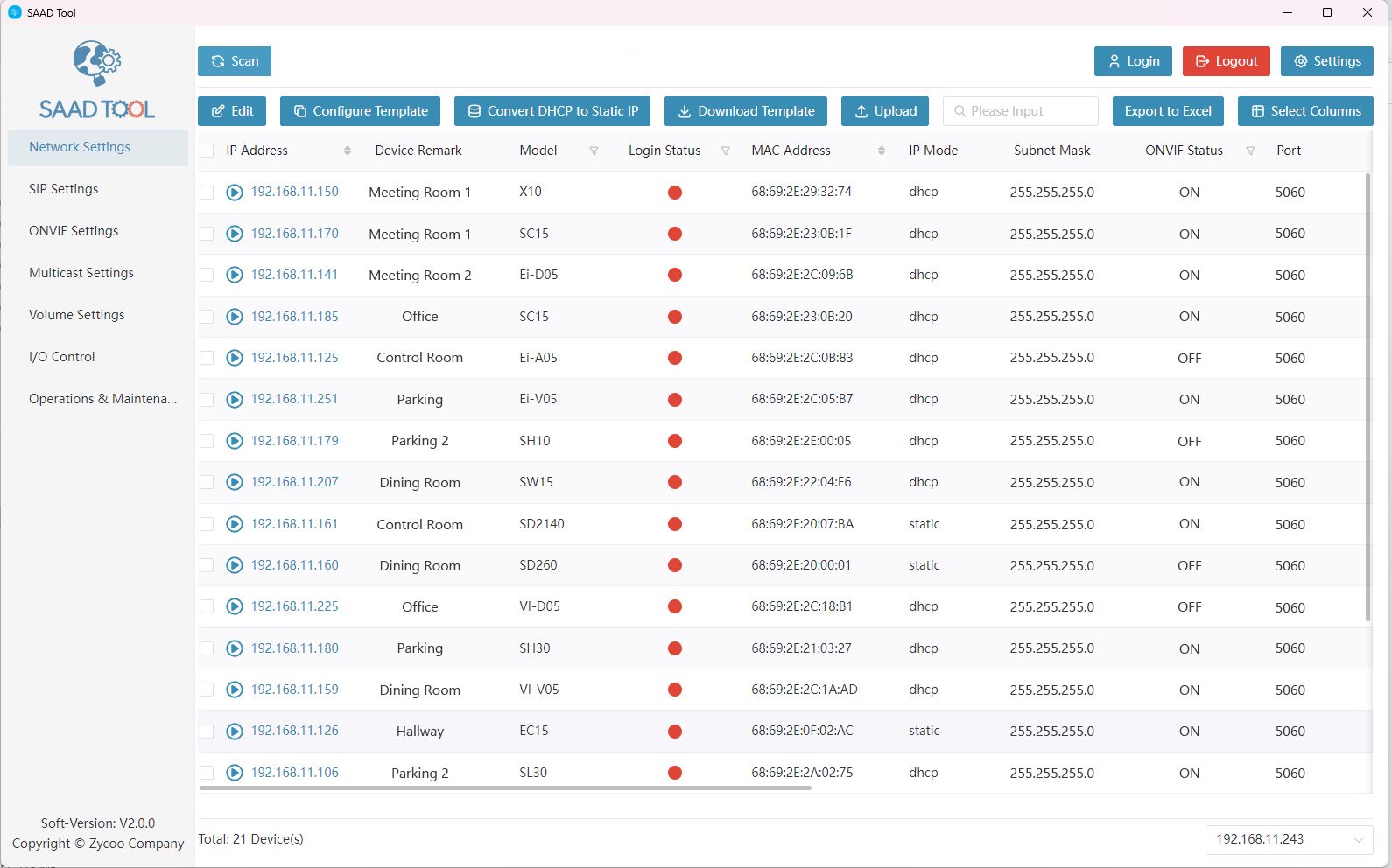
Task: Click play icon beside 192.168.11.150
Action: pyautogui.click(x=235, y=192)
